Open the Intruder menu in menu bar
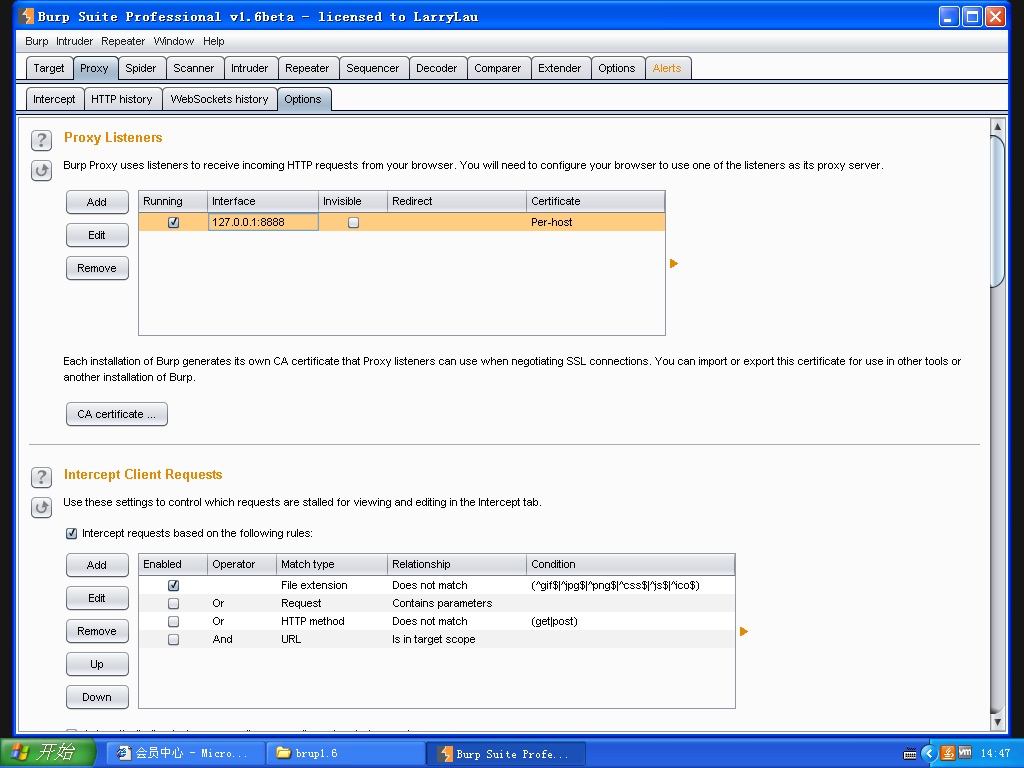Image resolution: width=1024 pixels, height=768 pixels. (x=74, y=41)
